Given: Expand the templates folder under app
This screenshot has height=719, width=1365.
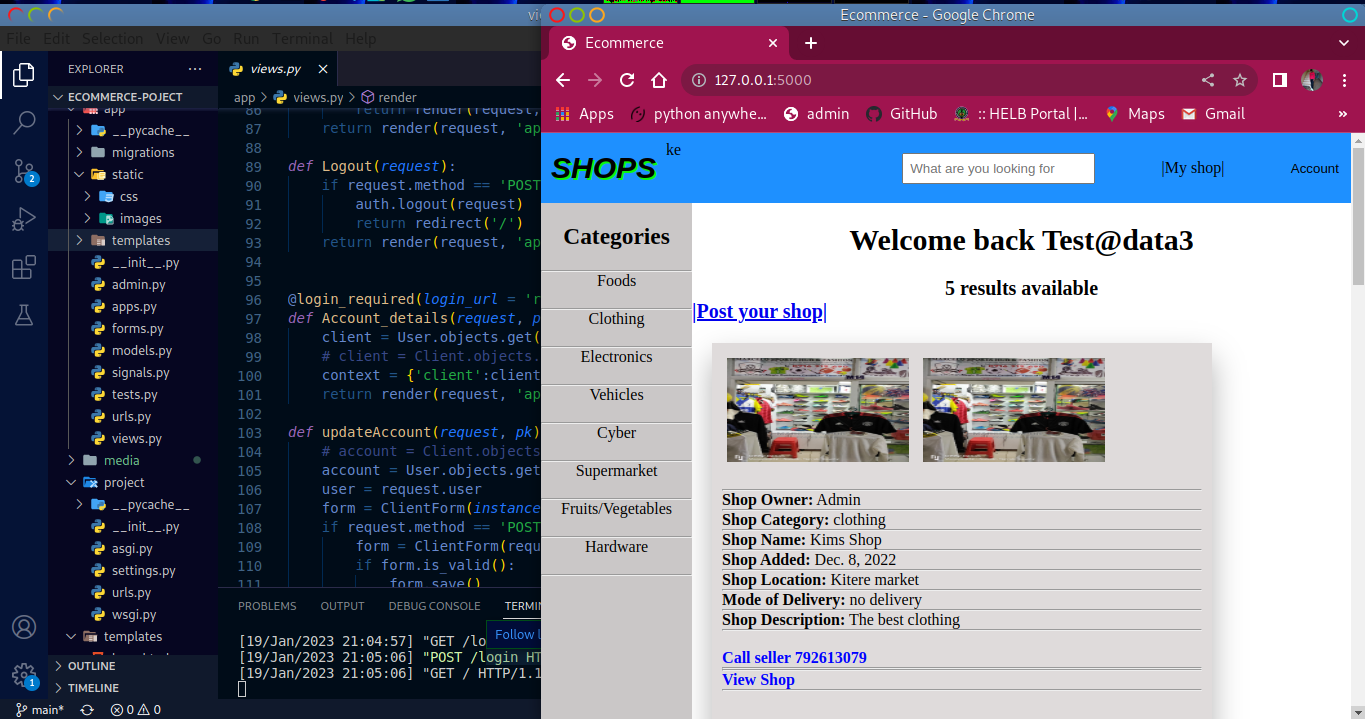Looking at the screenshot, I should (140, 240).
